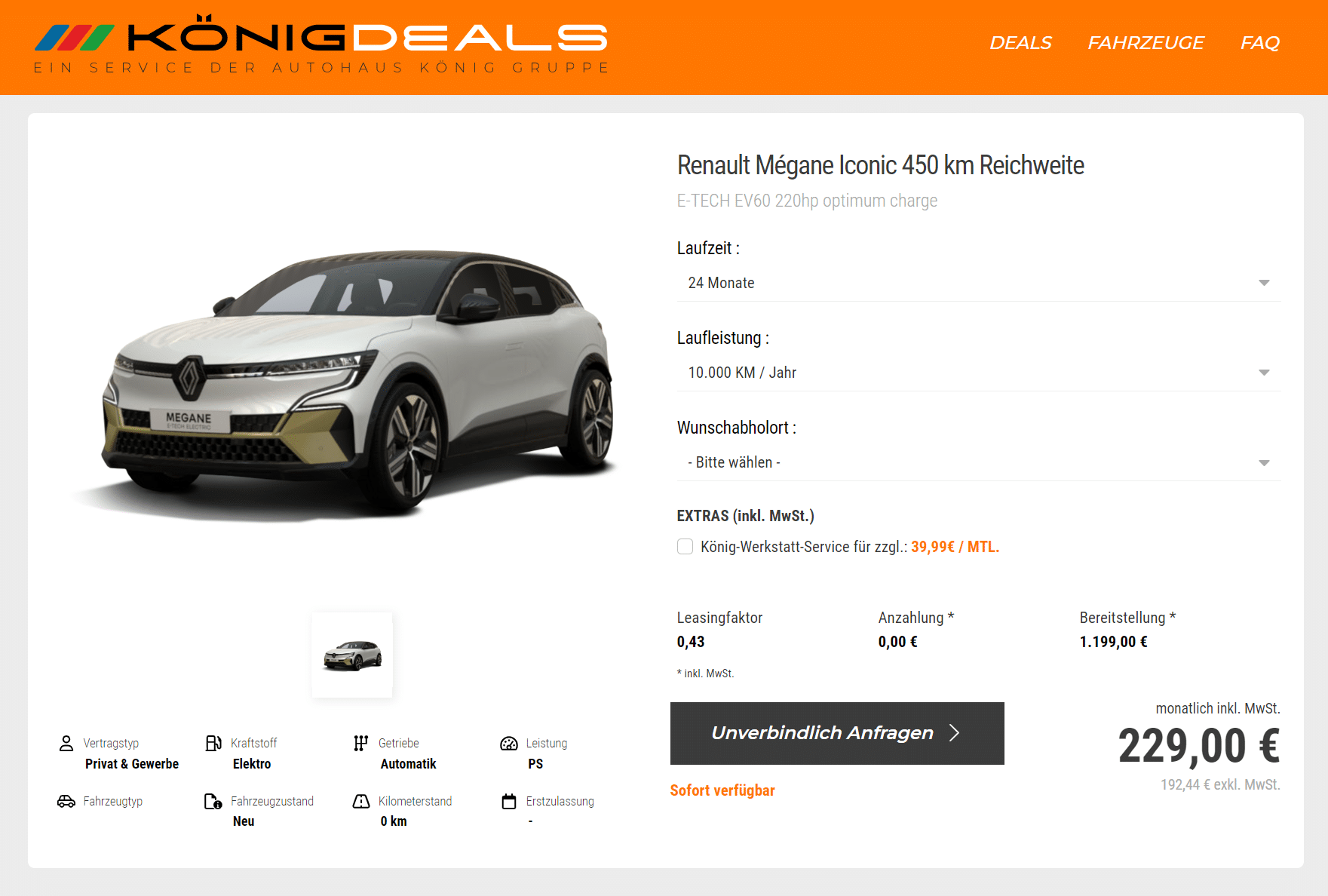Screen dimensions: 1328x896
Task: Click the Leistung speedometer icon
Action: 509,744
